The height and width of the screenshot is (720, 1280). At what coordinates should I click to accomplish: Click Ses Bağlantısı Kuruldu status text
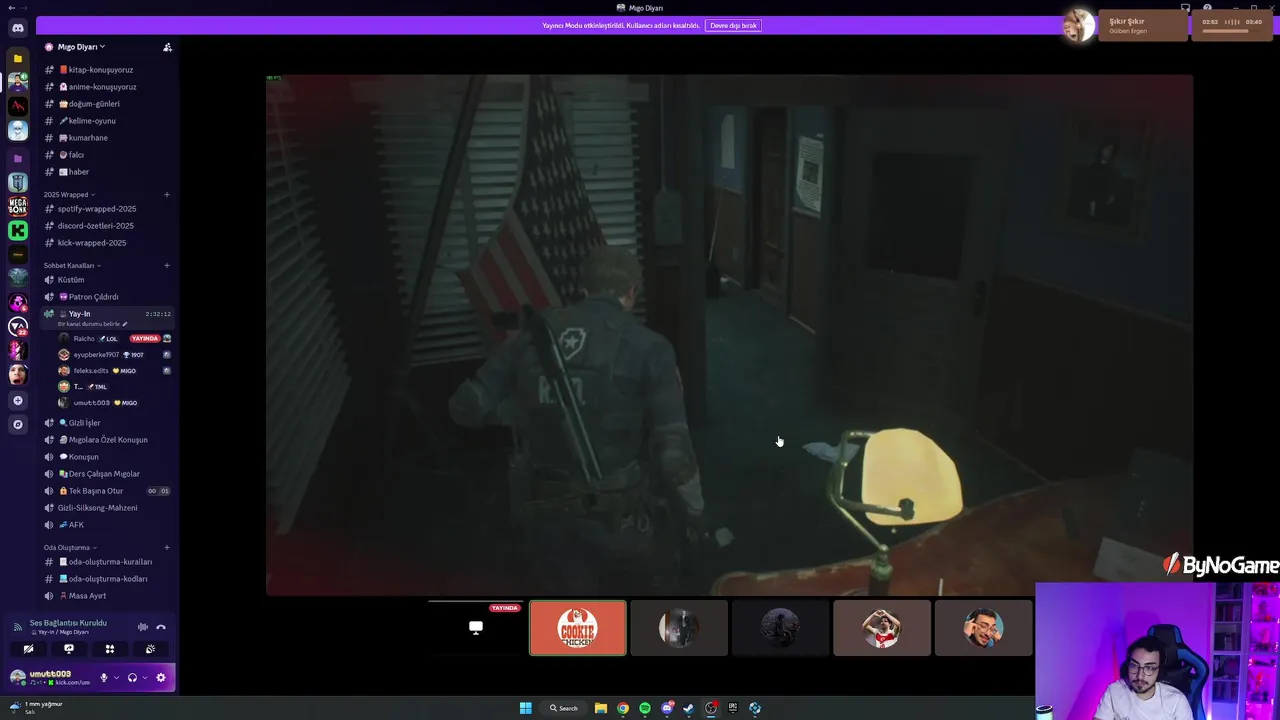[x=68, y=623]
